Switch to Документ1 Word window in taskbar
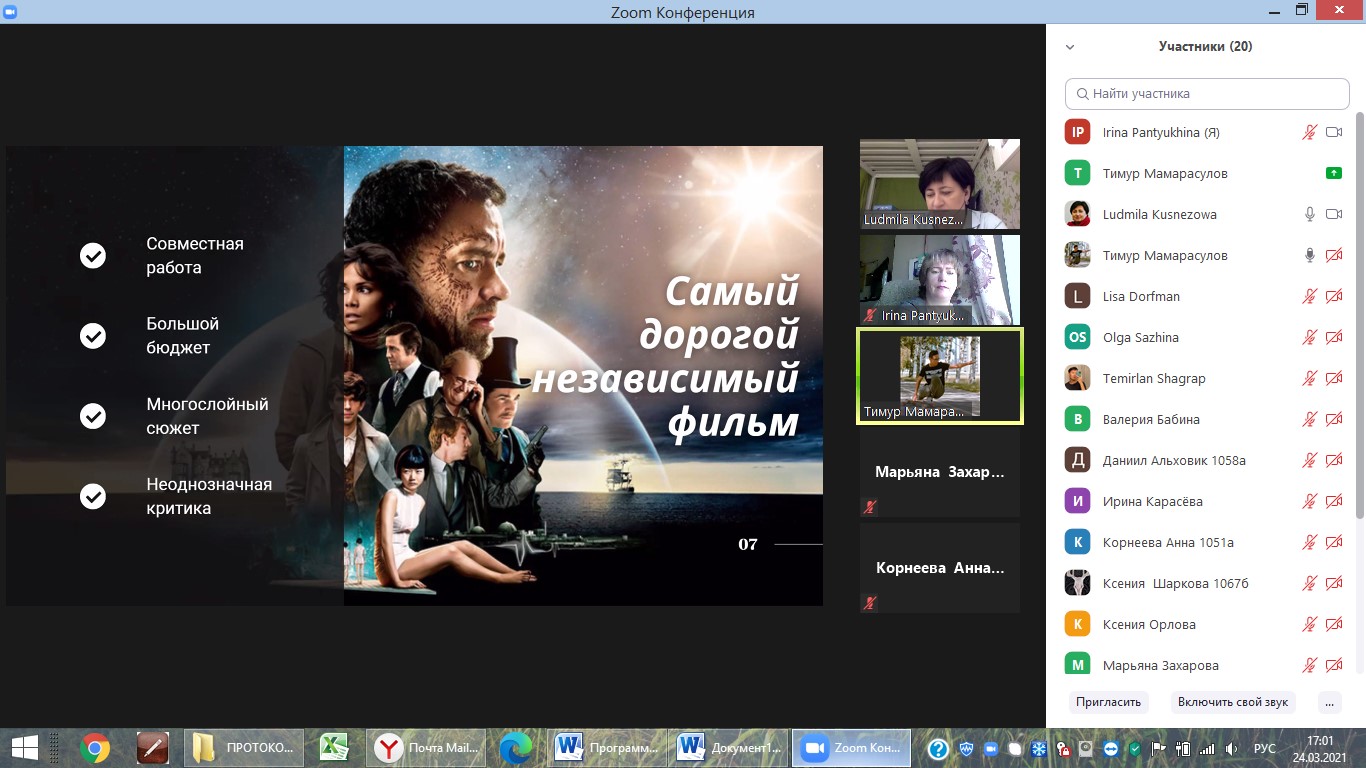This screenshot has width=1366, height=768. (729, 747)
